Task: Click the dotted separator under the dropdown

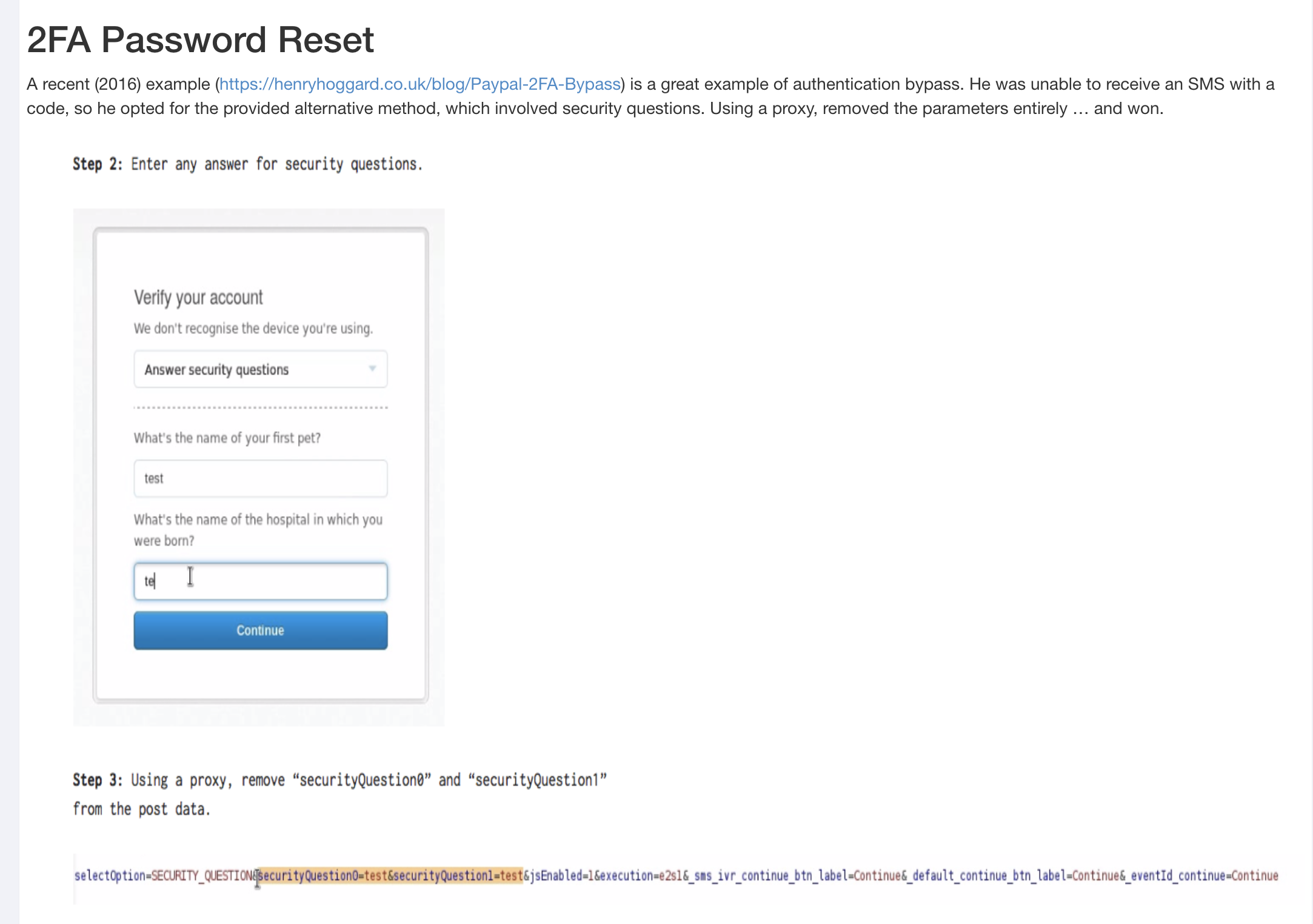Action: point(260,407)
